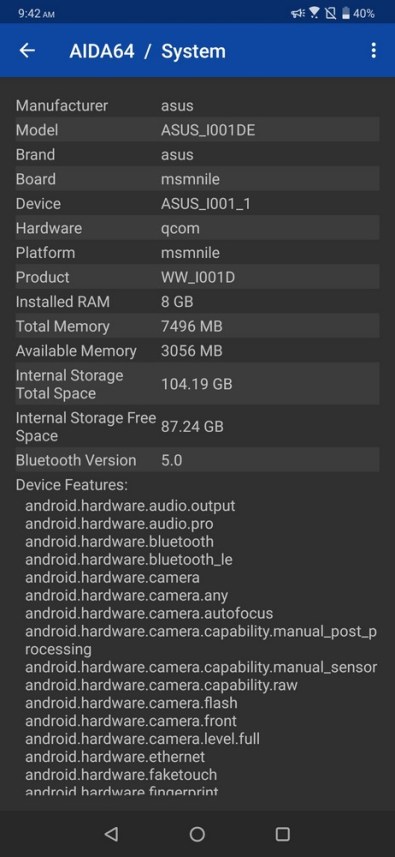Tap the no-SIM status icon
Screen dimensions: 395x857
[331, 13]
